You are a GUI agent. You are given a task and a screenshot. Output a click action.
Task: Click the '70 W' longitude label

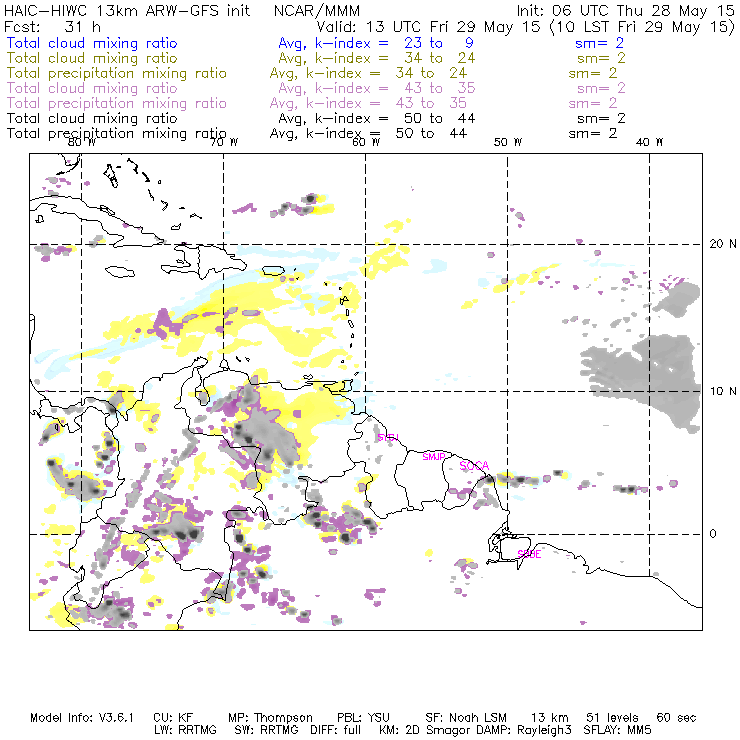(224, 142)
